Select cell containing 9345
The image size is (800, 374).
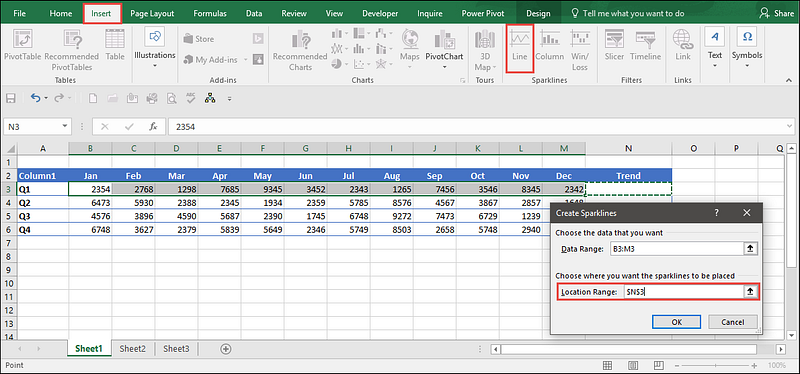coord(263,189)
